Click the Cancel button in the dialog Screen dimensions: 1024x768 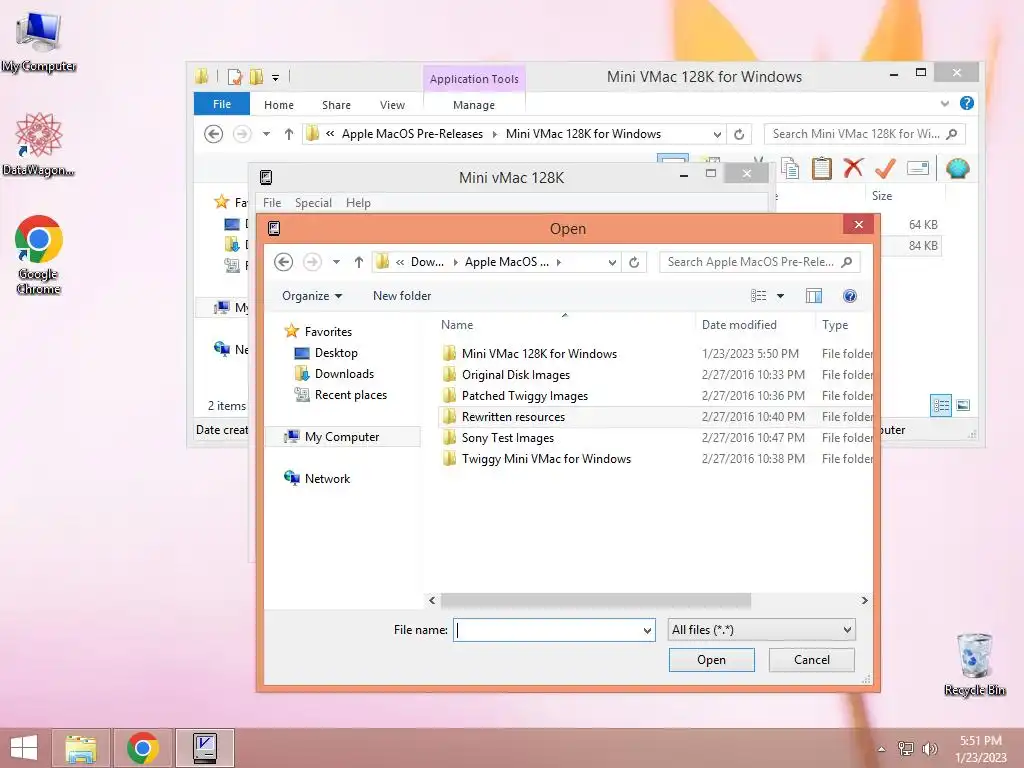812,660
